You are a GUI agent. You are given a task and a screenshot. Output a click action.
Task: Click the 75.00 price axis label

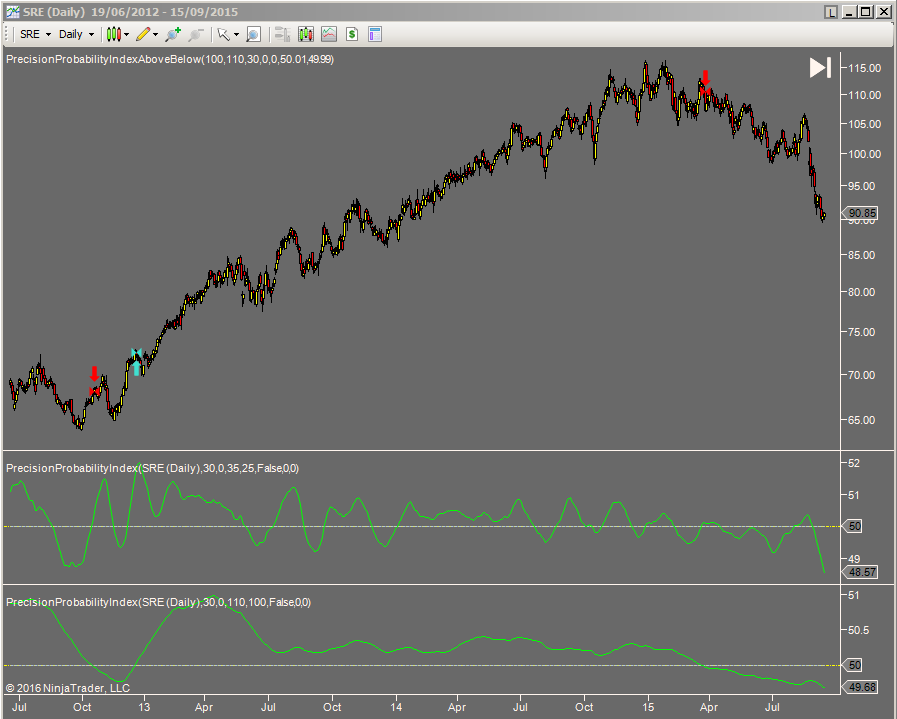tap(864, 332)
